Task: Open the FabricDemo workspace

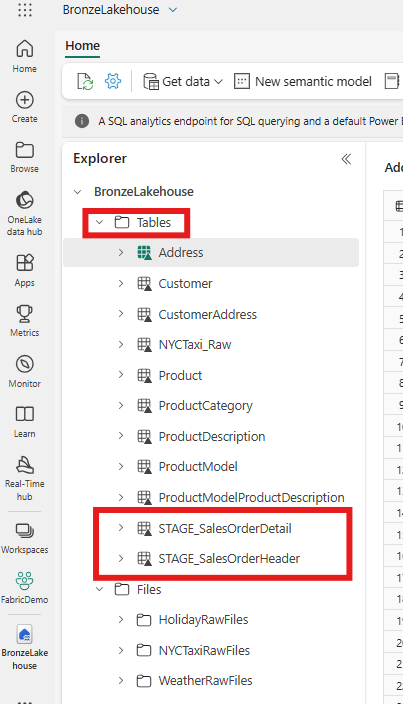Action: 25,588
